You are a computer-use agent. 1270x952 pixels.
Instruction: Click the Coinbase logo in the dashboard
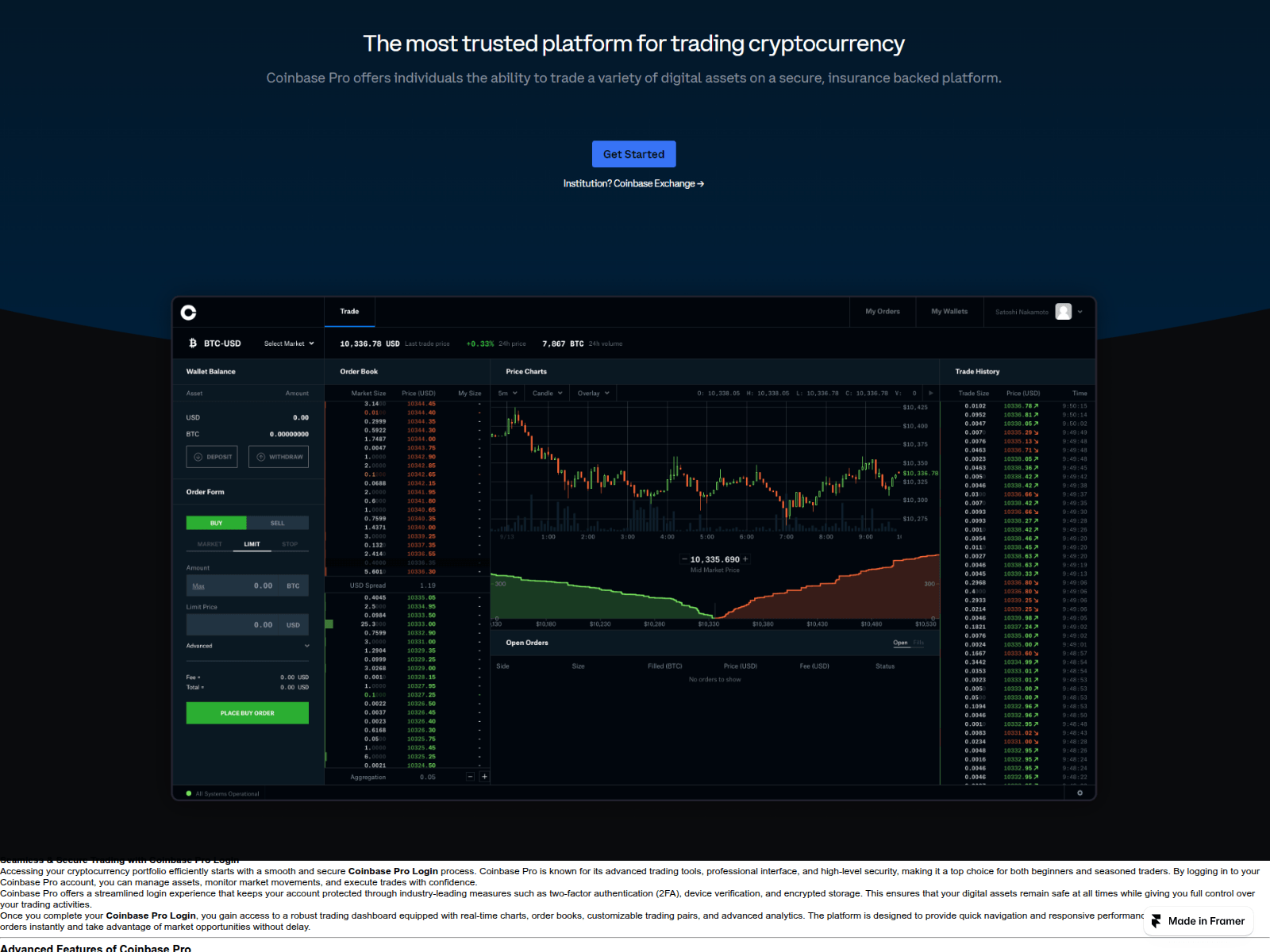[188, 313]
